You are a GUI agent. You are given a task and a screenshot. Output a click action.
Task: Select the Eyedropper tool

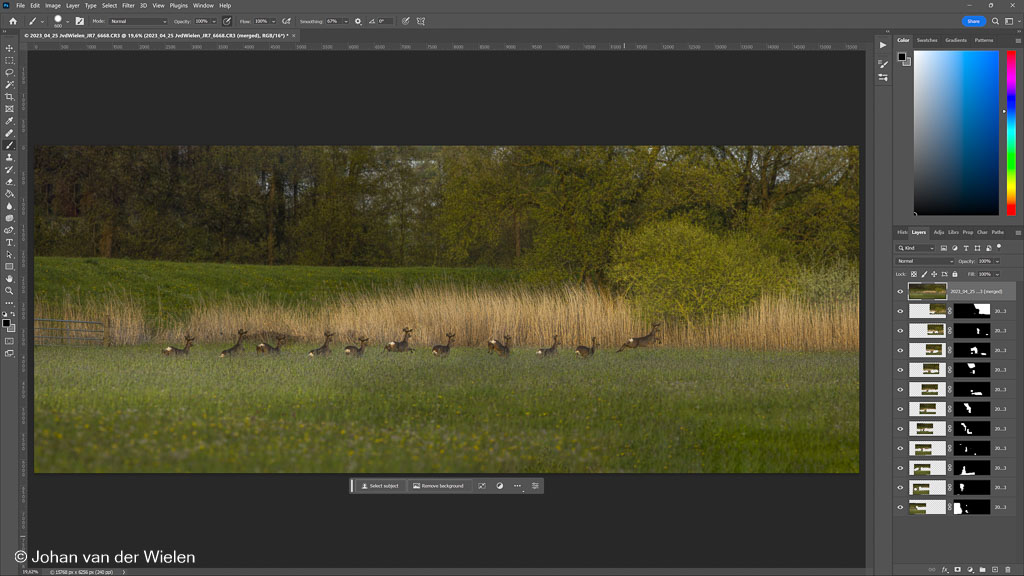point(10,121)
